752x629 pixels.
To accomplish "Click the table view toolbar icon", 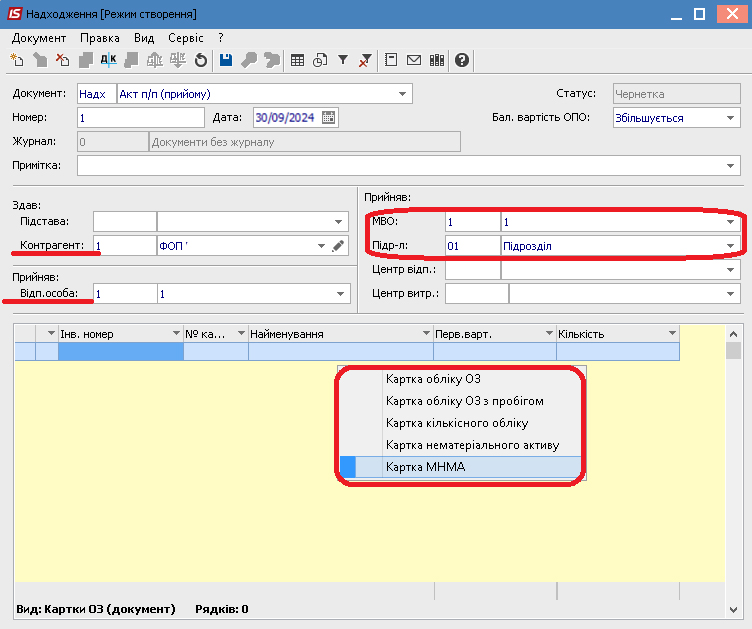I will (297, 60).
